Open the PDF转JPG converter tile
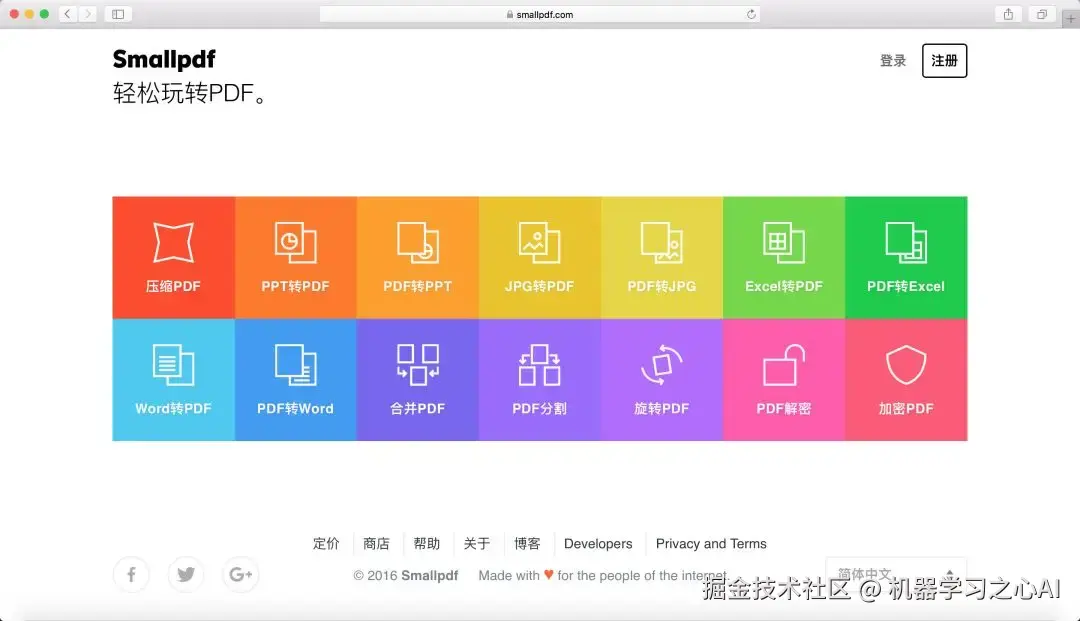 point(662,257)
